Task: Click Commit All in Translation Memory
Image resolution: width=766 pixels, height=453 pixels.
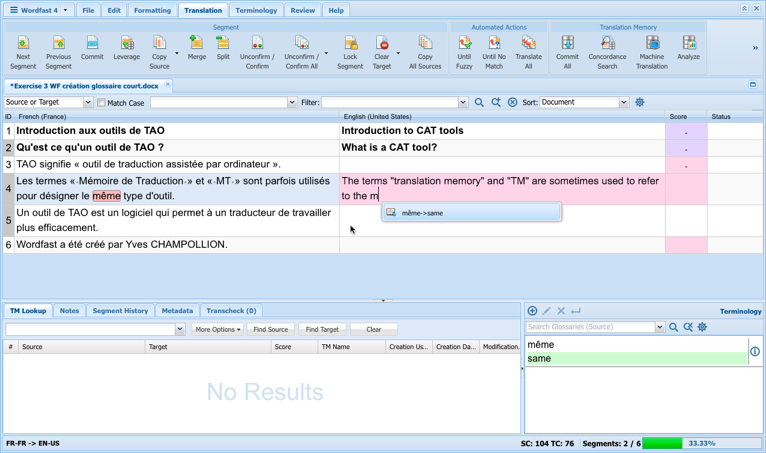Action: [x=567, y=52]
